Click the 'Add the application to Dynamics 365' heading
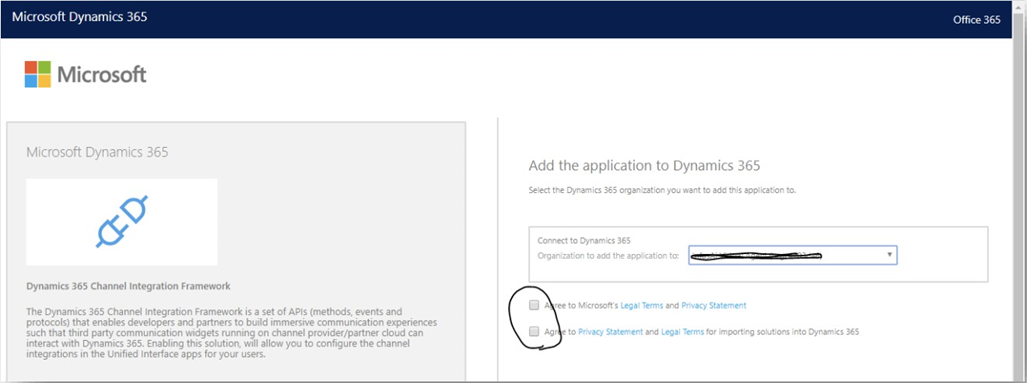Screen dimensions: 1027x383 tap(644, 166)
